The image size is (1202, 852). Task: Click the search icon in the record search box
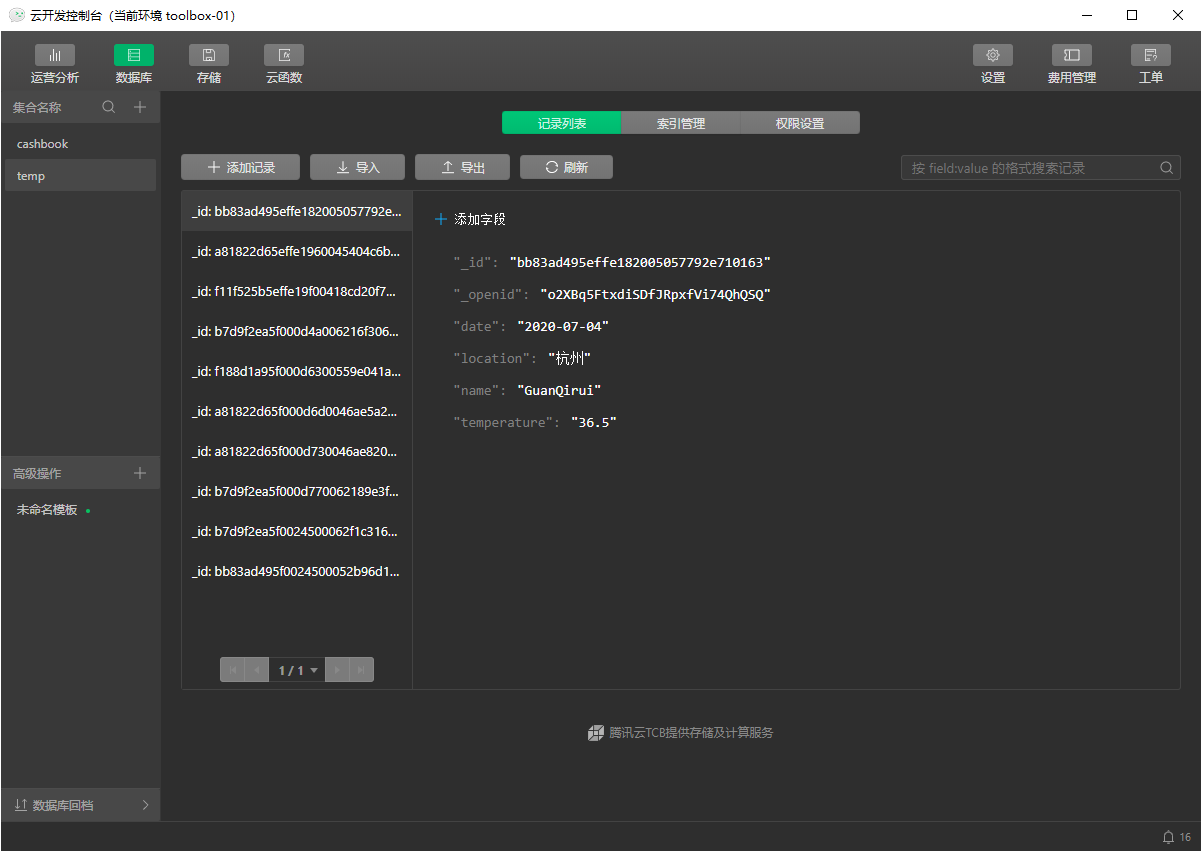1166,168
